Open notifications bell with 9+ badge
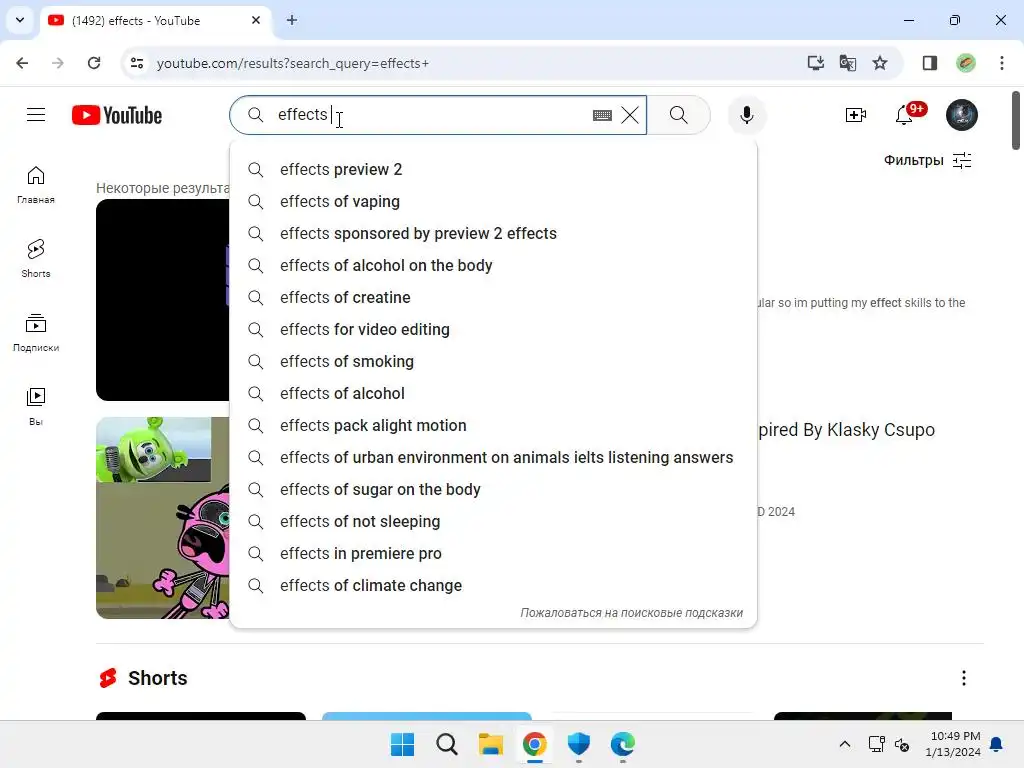 (906, 115)
